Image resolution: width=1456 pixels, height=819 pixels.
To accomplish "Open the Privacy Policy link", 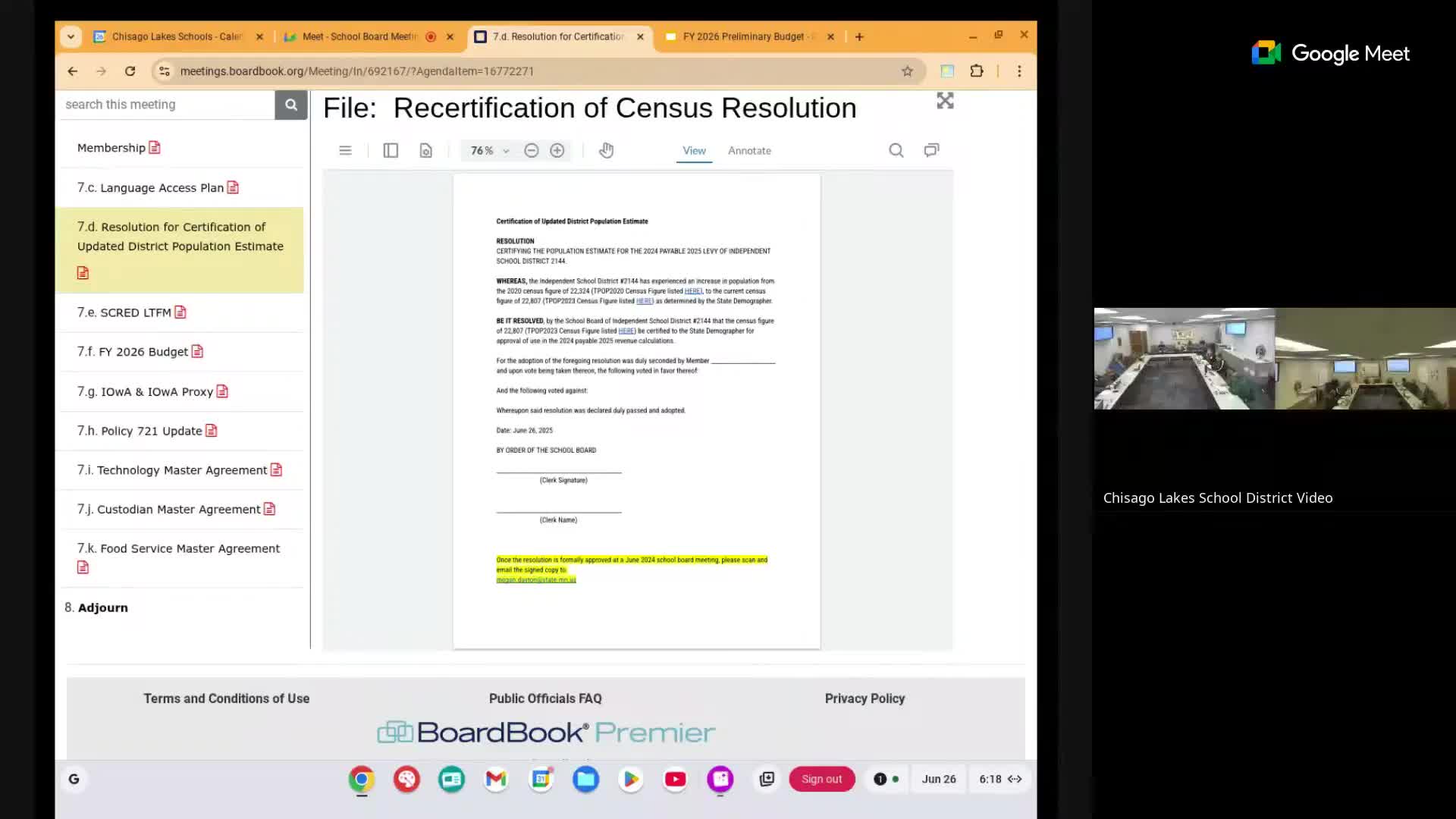I will (x=864, y=698).
